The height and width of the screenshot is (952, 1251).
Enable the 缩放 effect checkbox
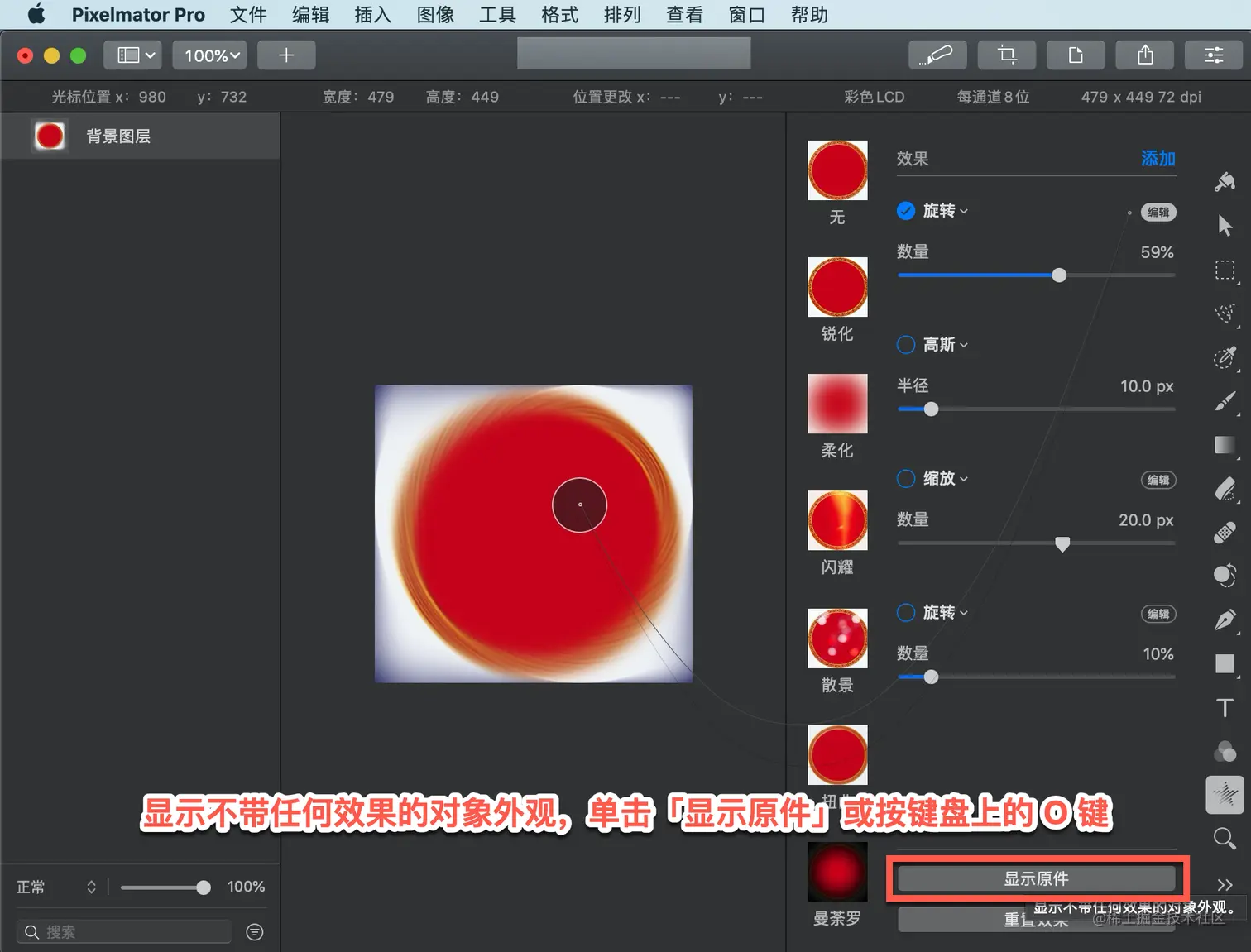(x=906, y=479)
